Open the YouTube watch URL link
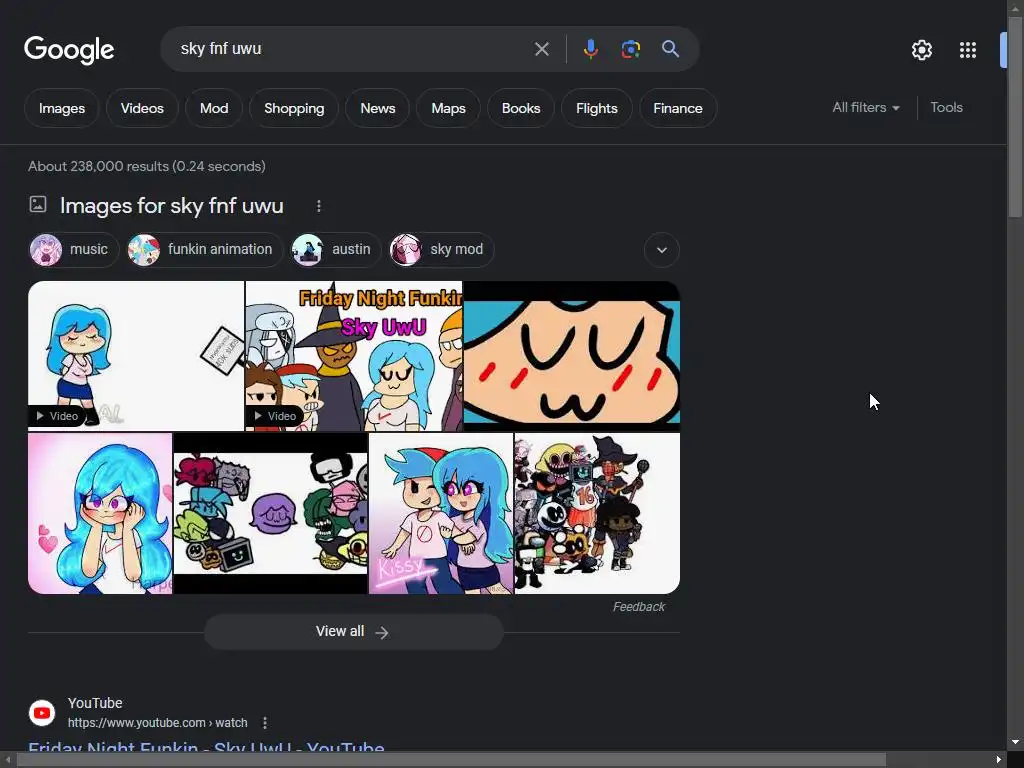The height and width of the screenshot is (768, 1024). 157,723
